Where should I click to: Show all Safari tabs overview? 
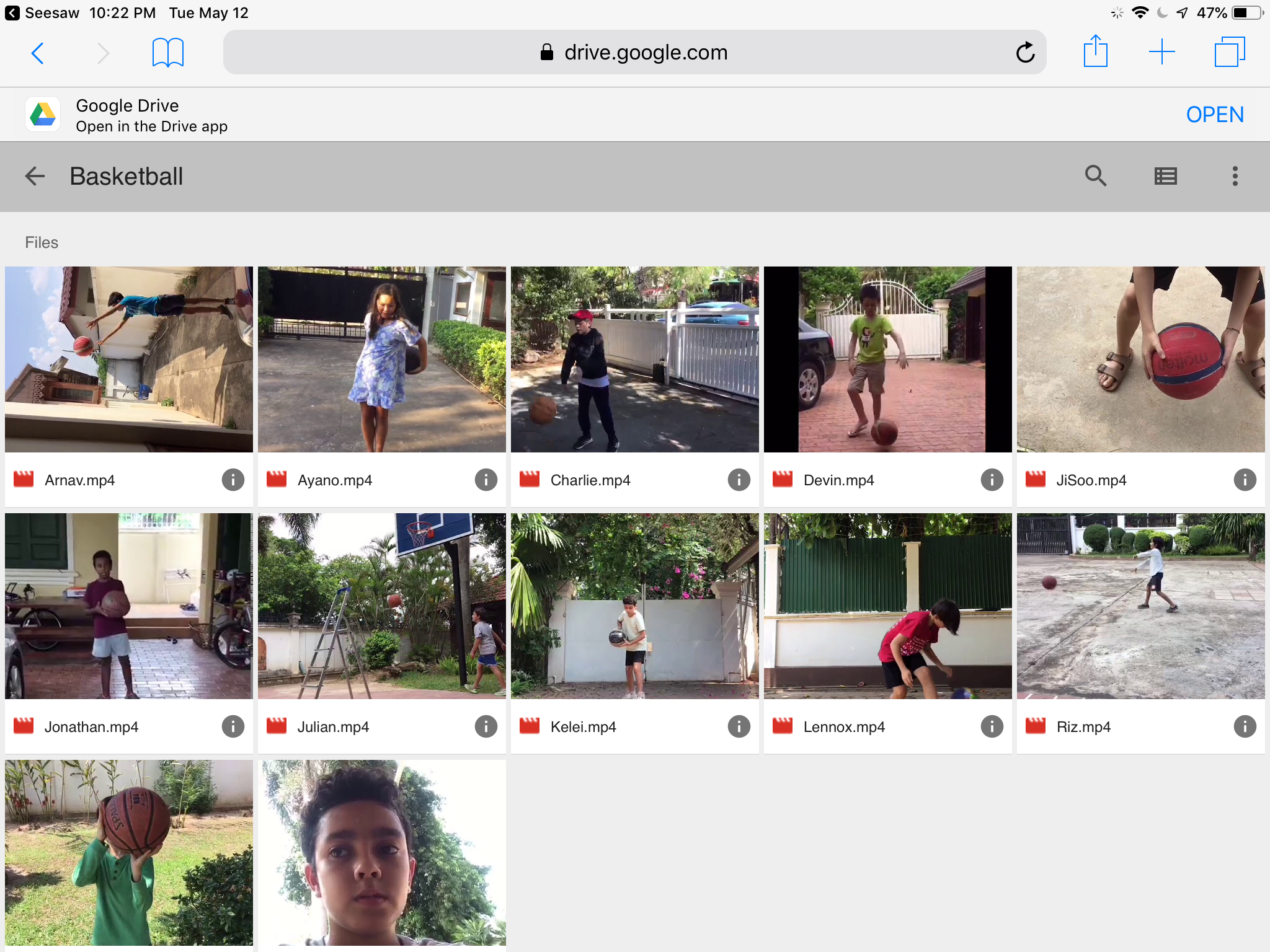point(1229,52)
